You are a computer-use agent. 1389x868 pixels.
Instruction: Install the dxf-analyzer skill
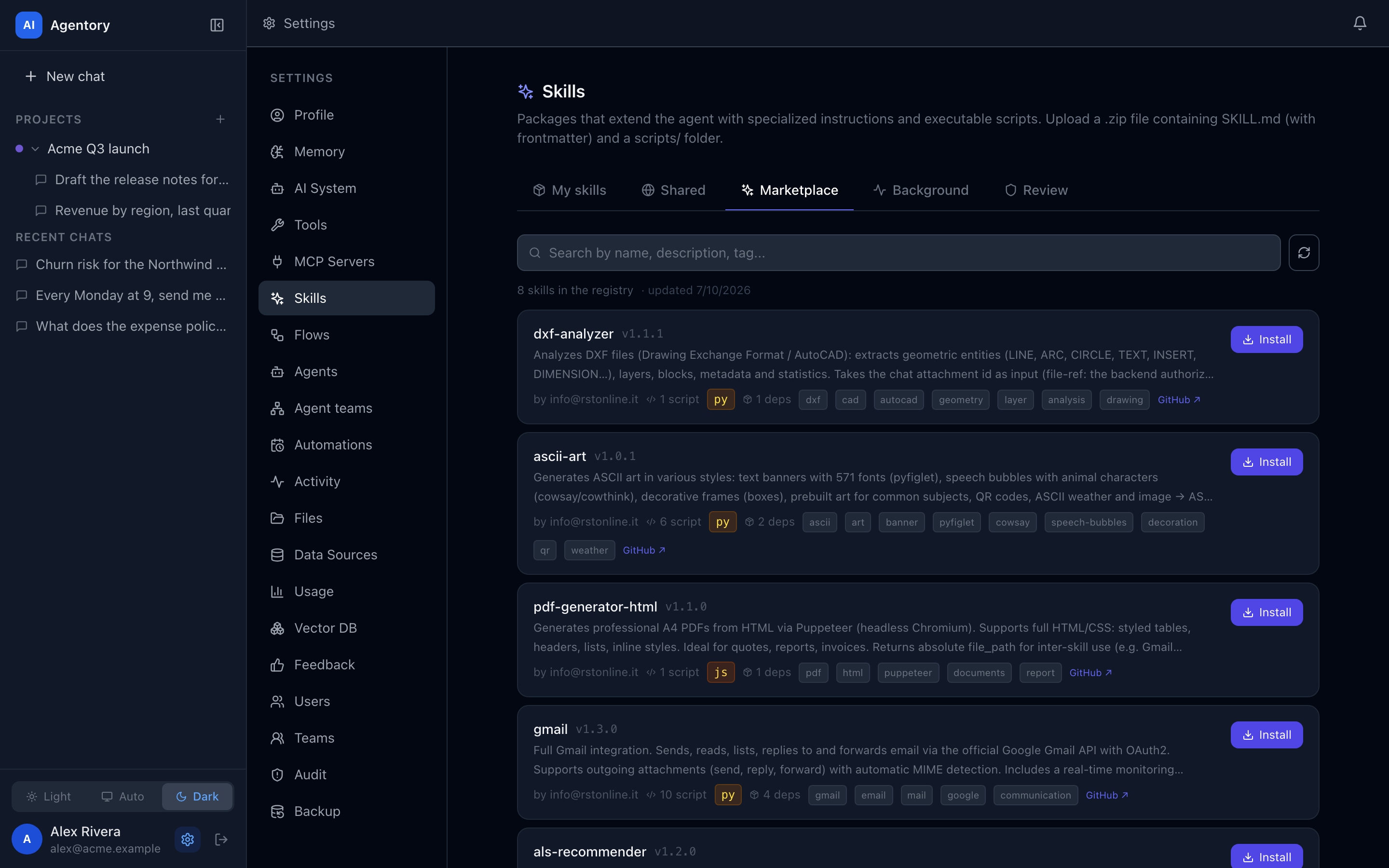tap(1266, 339)
